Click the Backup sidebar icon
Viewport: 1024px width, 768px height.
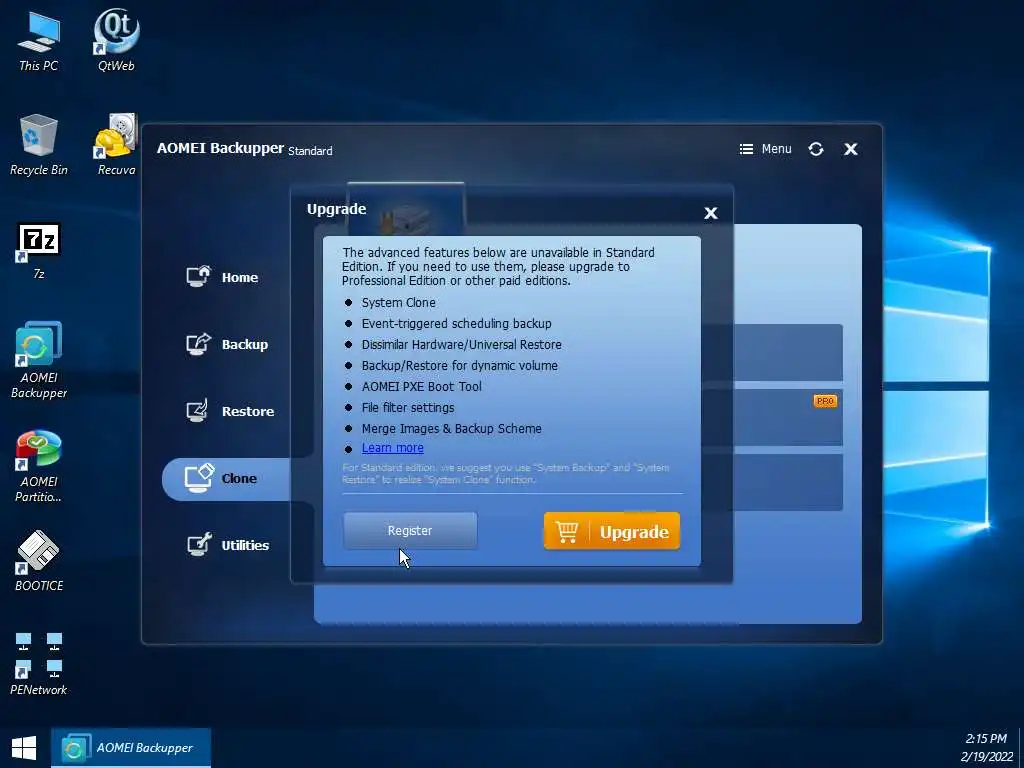pos(199,344)
